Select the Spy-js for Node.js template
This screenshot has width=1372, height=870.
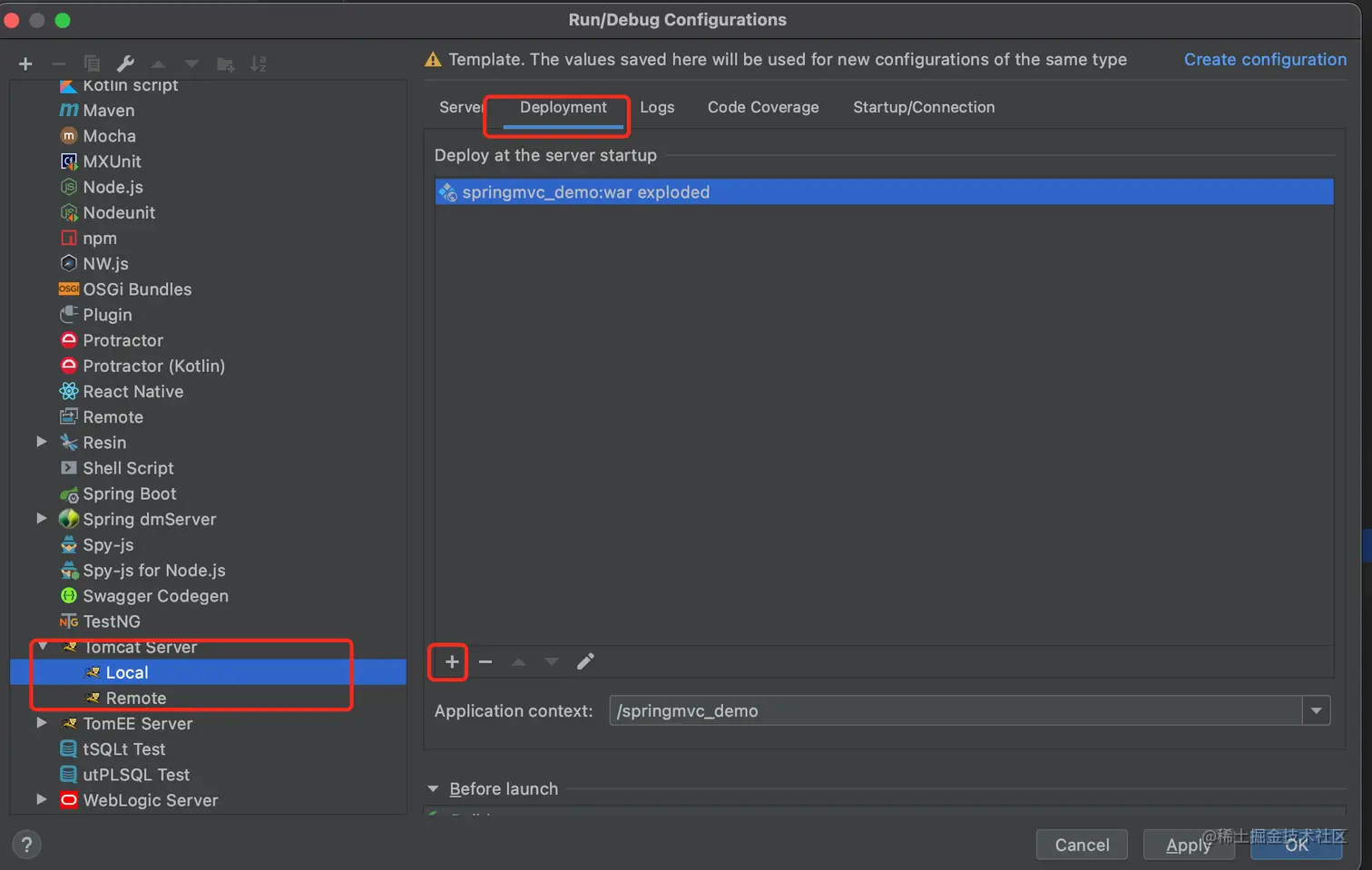(153, 571)
